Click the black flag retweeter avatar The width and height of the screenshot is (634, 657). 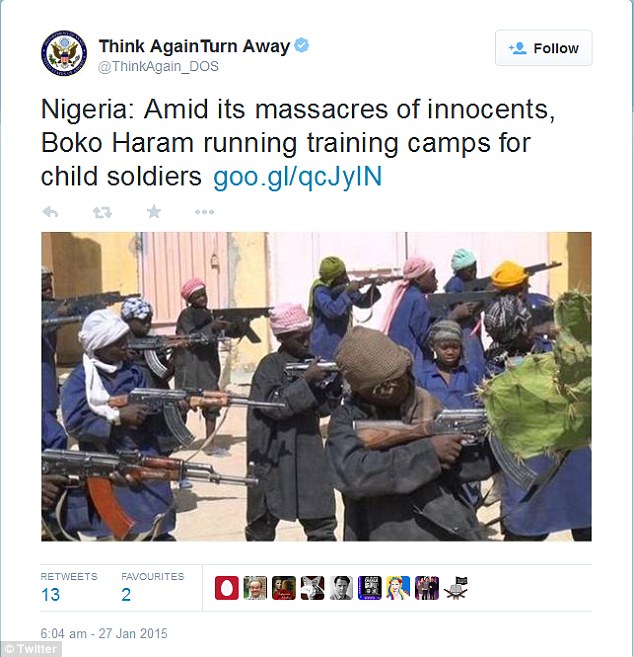(455, 588)
